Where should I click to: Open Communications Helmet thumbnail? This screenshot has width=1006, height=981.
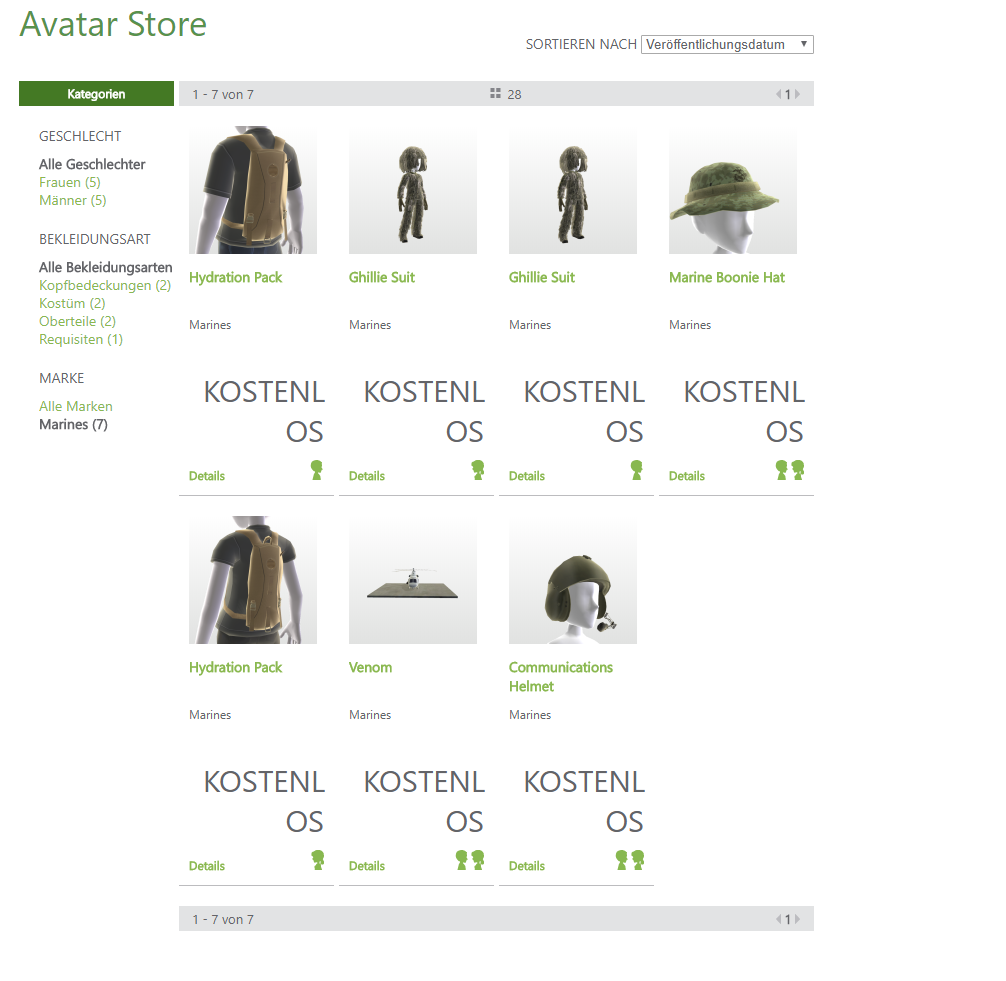pyautogui.click(x=573, y=580)
